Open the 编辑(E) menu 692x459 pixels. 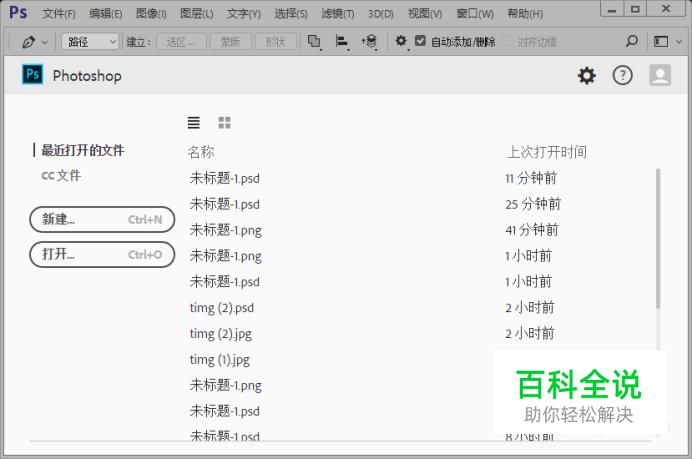[105, 14]
